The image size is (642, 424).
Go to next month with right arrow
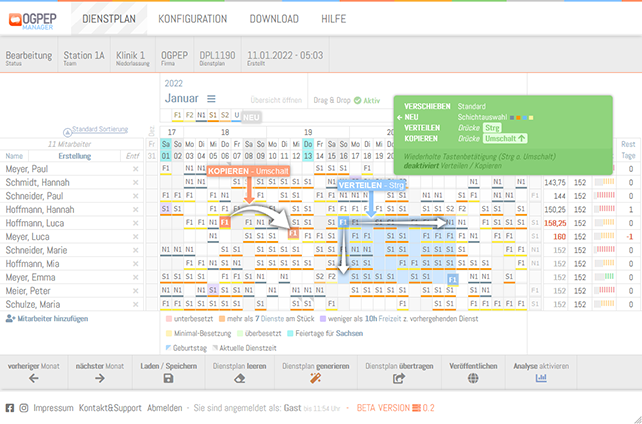click(x=99, y=379)
